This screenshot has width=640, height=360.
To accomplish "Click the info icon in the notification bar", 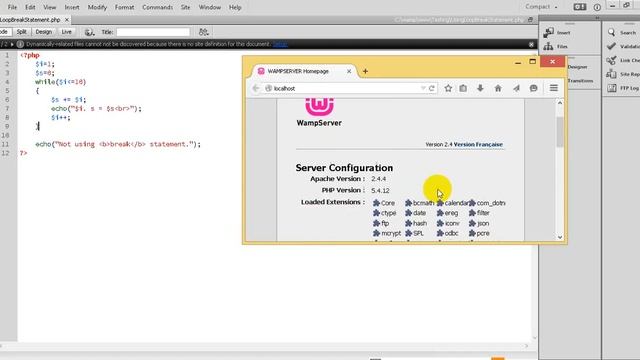I will 20,44.
